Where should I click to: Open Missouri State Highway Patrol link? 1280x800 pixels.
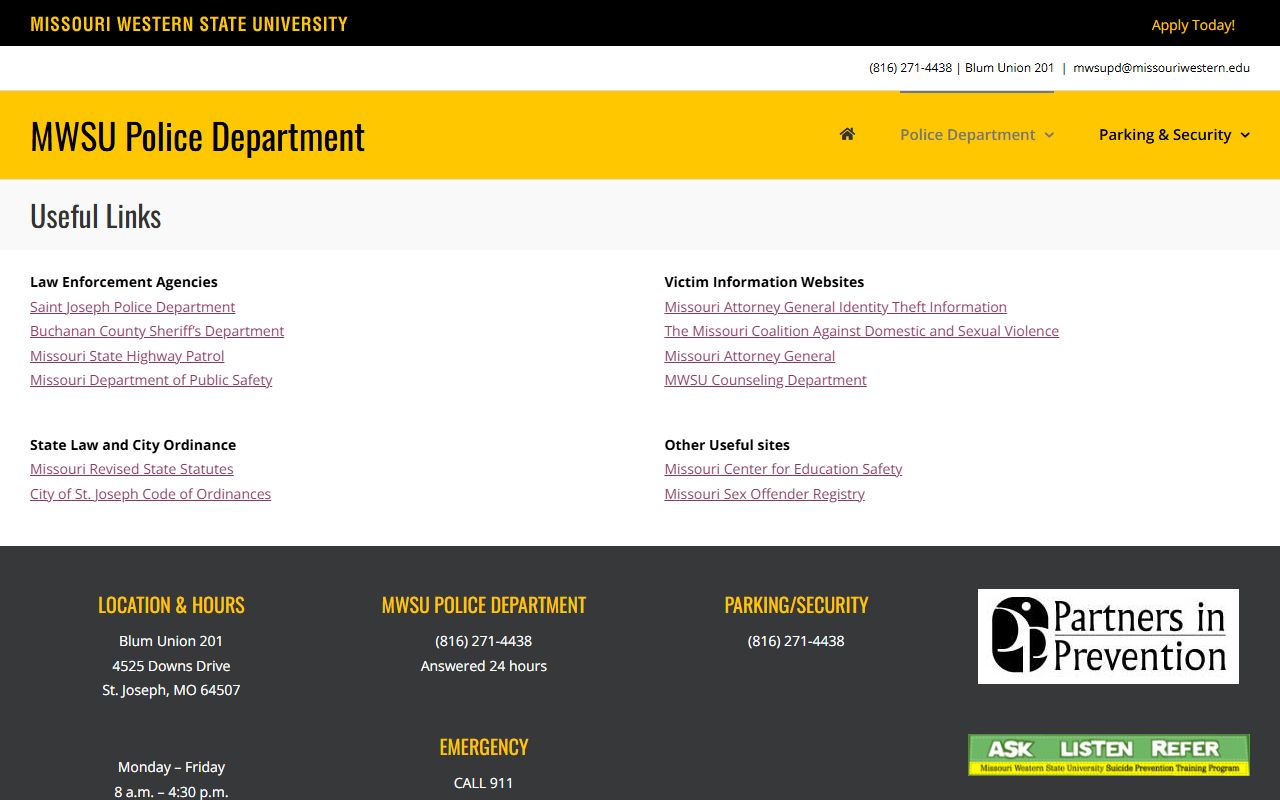point(127,356)
